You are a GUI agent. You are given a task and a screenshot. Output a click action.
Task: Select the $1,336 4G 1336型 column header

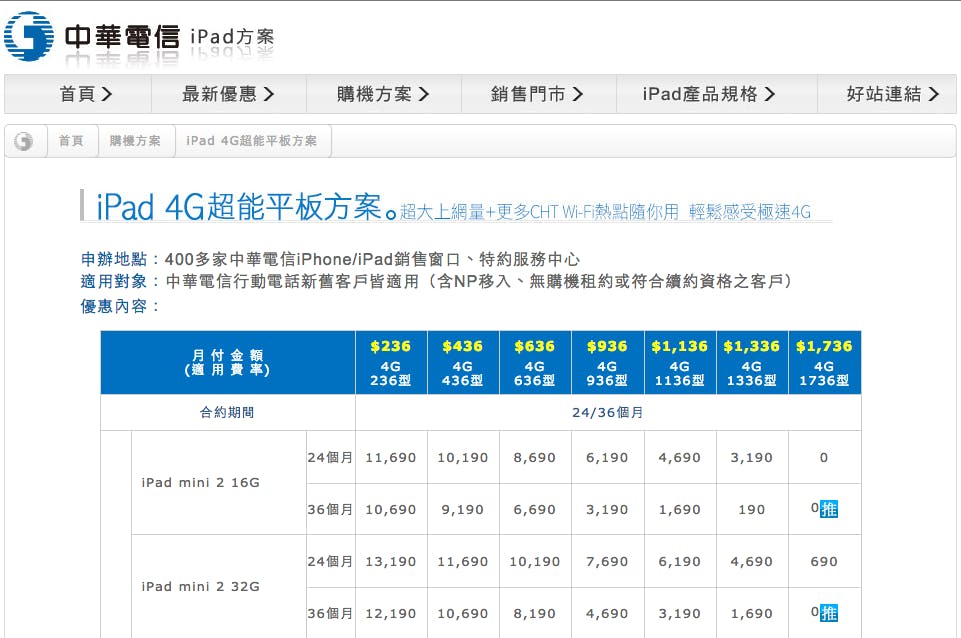pyautogui.click(x=752, y=362)
